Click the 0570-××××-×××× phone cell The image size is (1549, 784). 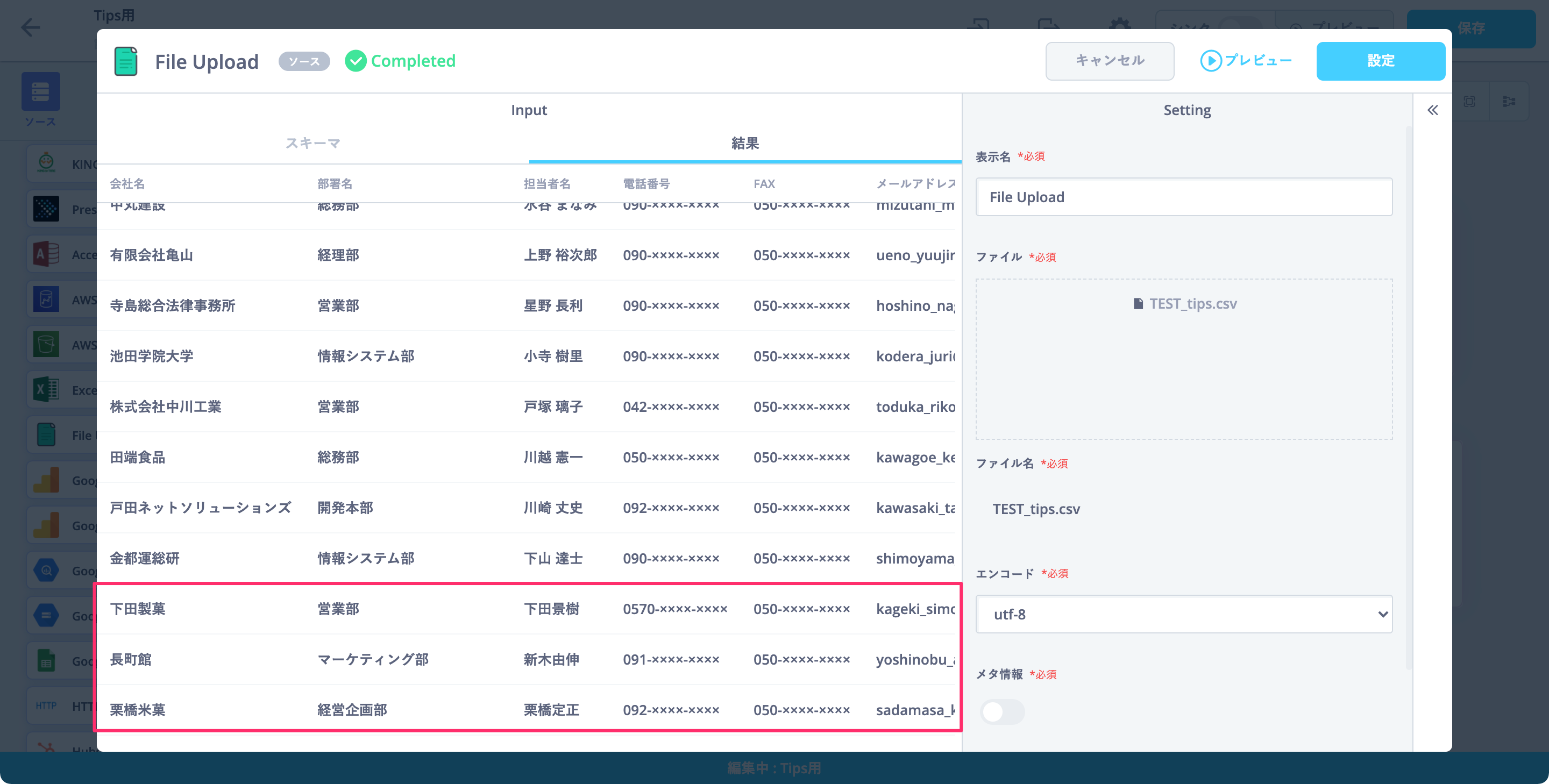pyautogui.click(x=674, y=609)
